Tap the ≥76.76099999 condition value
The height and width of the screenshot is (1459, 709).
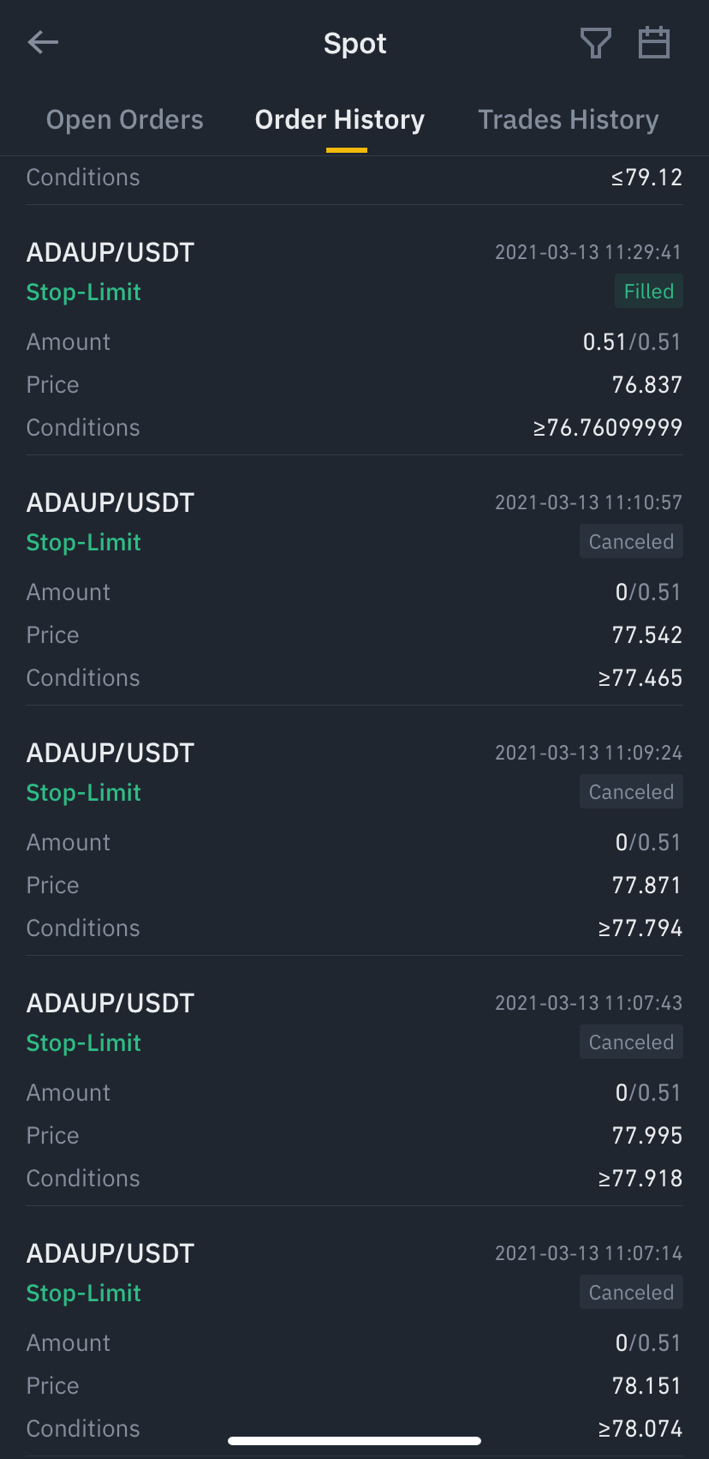[607, 428]
